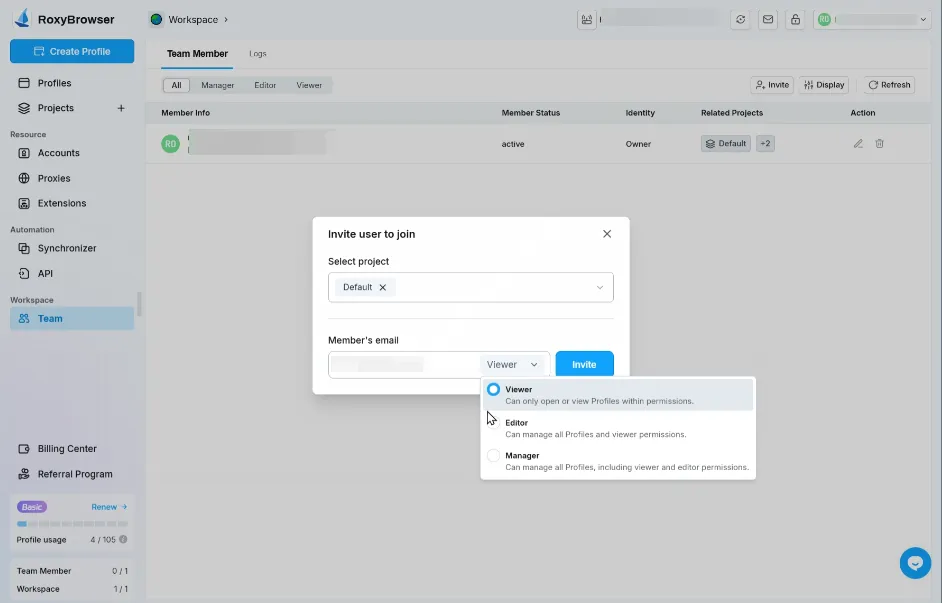Check messages via the mail icon
942x603 pixels.
coord(768,18)
